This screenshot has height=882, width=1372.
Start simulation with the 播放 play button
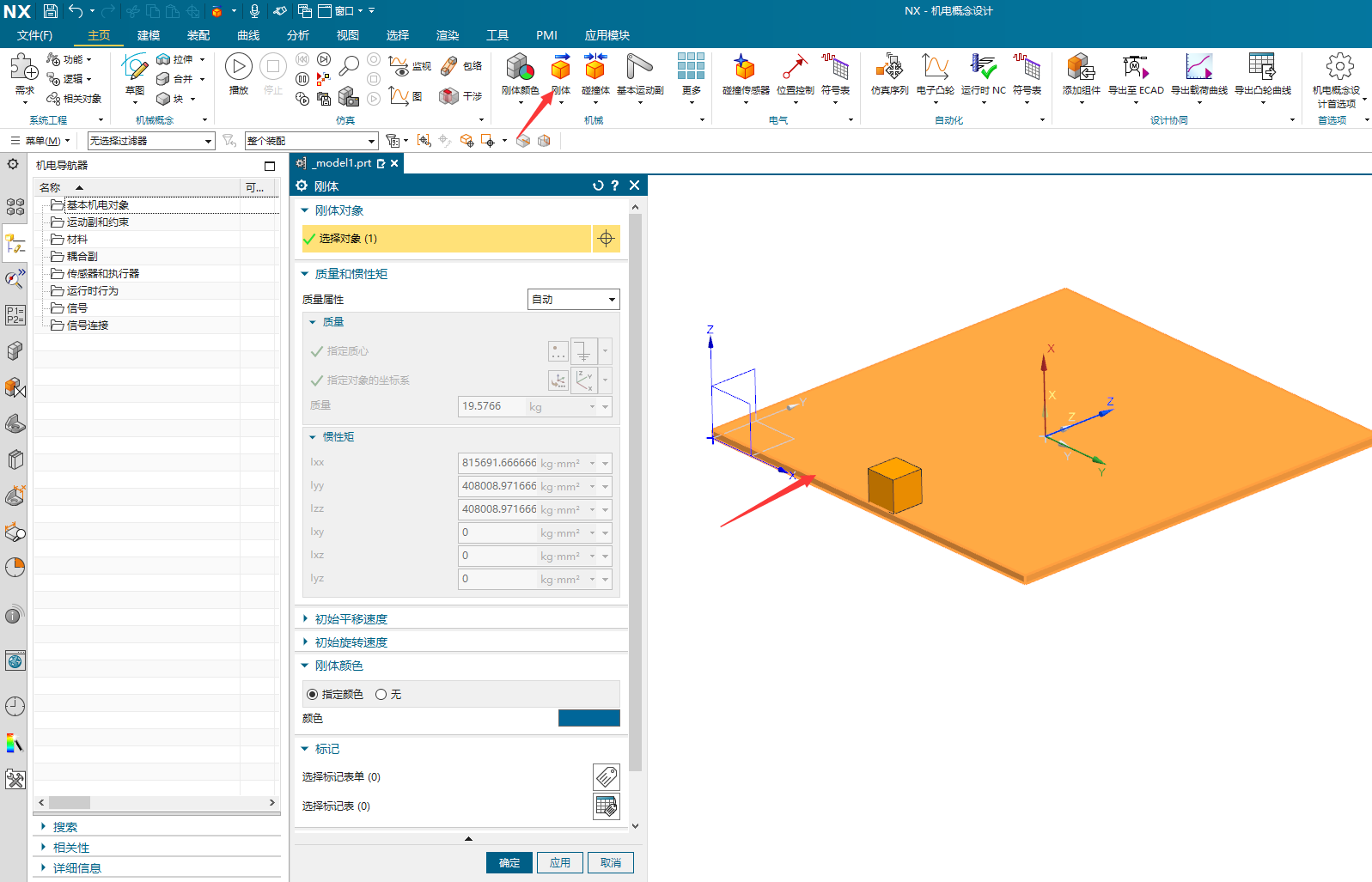(x=239, y=67)
